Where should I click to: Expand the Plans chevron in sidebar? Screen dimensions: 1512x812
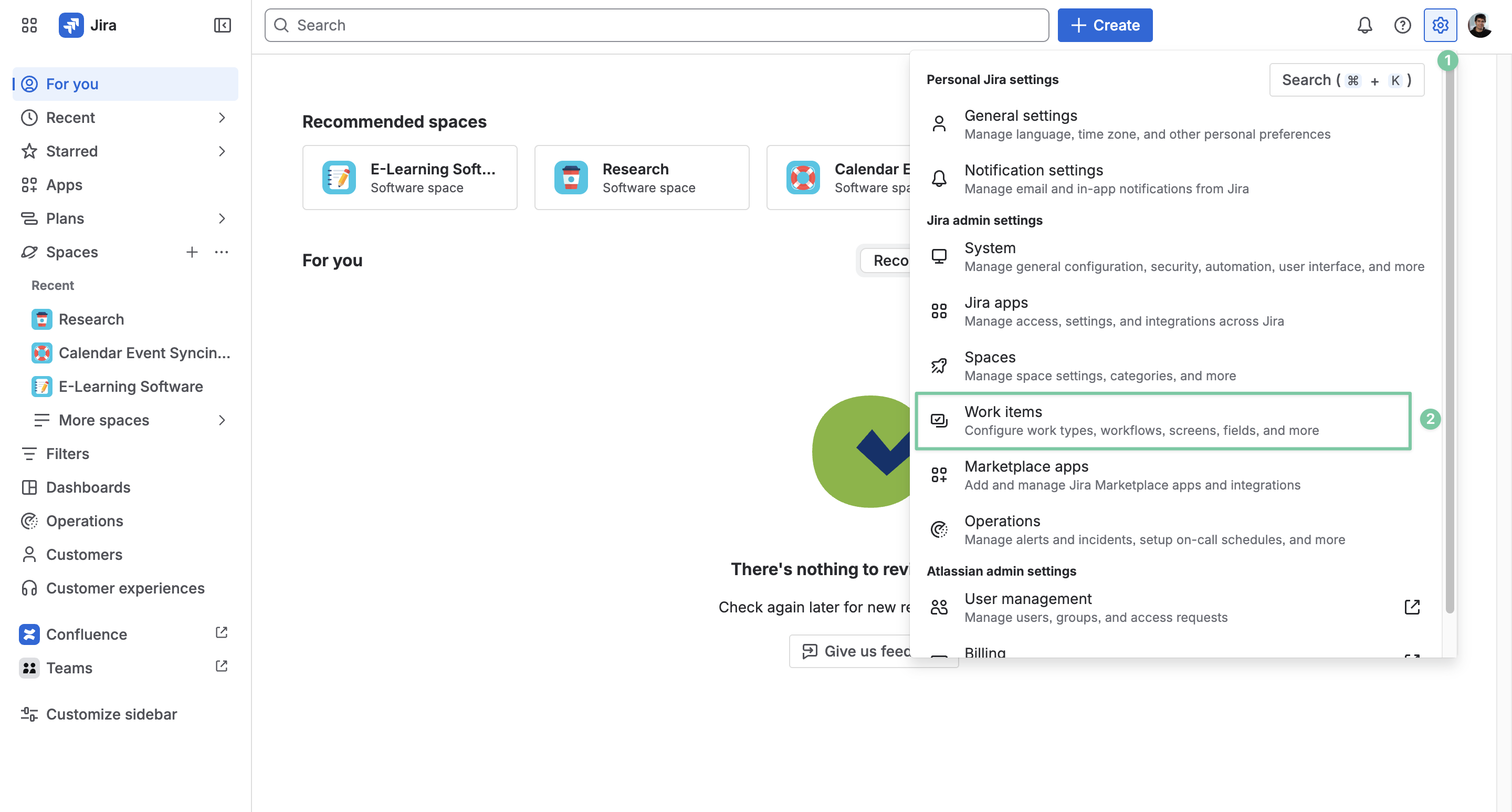pyautogui.click(x=221, y=218)
